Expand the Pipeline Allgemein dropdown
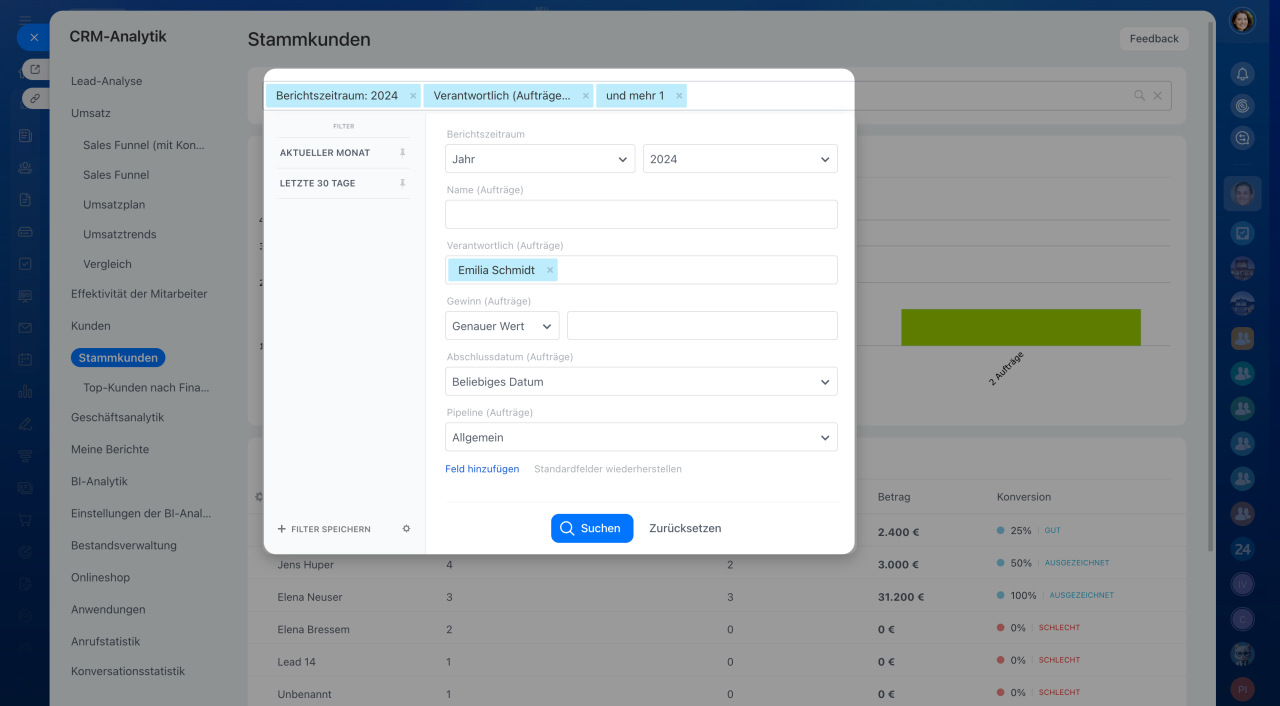 (x=641, y=438)
